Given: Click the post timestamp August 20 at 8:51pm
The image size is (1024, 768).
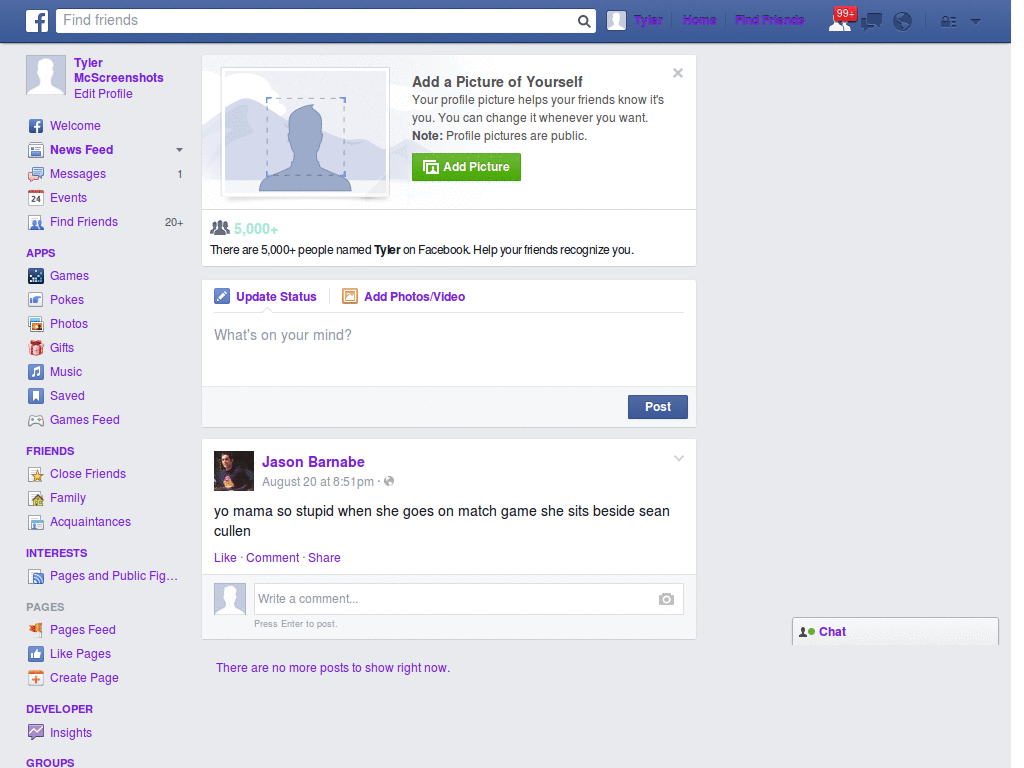Looking at the screenshot, I should tap(318, 482).
